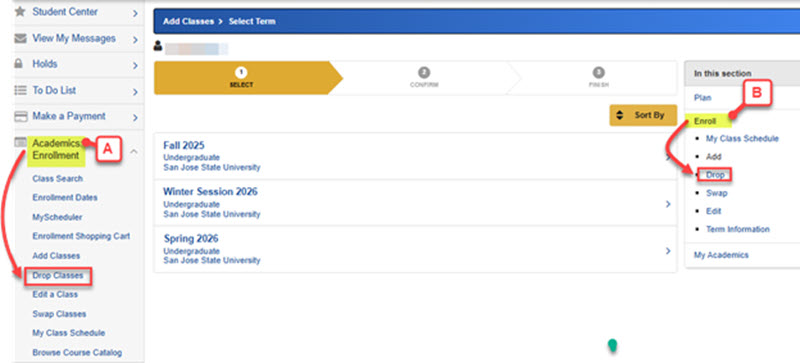Click step 1 Select in progress bar
Image resolution: width=800 pixels, height=363 pixels.
pos(241,78)
